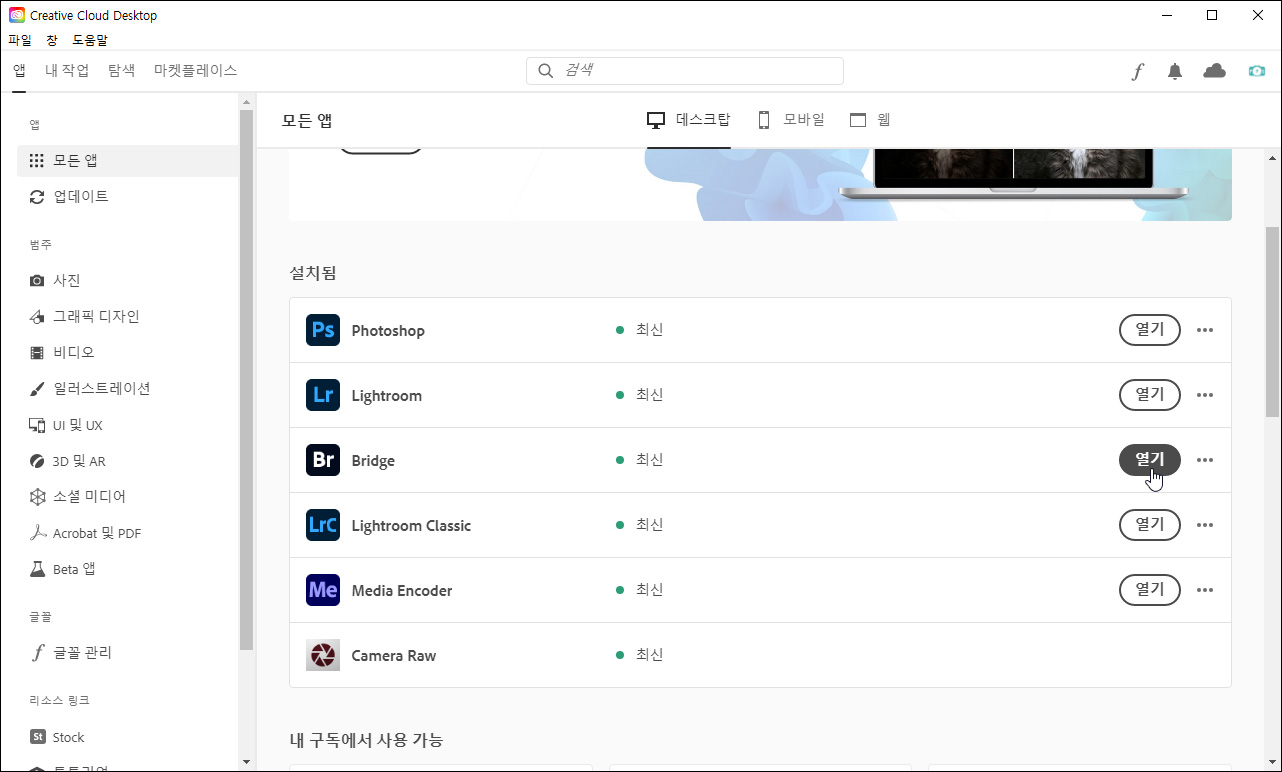Select the 사진 category in sidebar
This screenshot has height=772, width=1282.
66,280
